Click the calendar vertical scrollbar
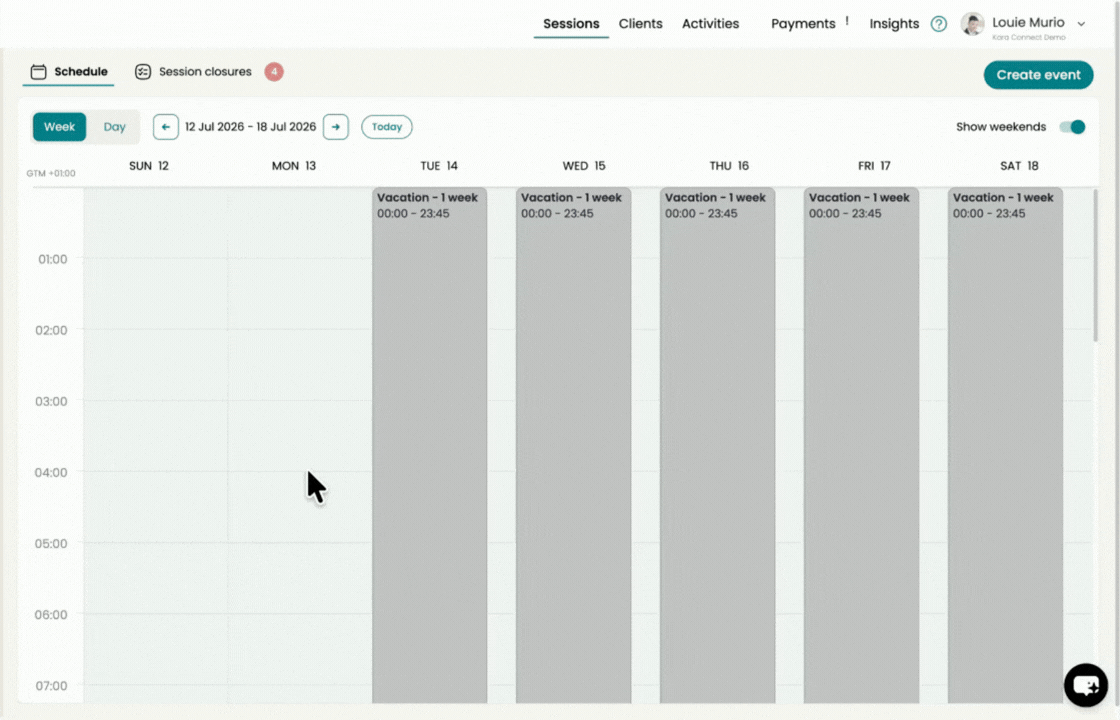Image resolution: width=1120 pixels, height=720 pixels. pos(1095,265)
